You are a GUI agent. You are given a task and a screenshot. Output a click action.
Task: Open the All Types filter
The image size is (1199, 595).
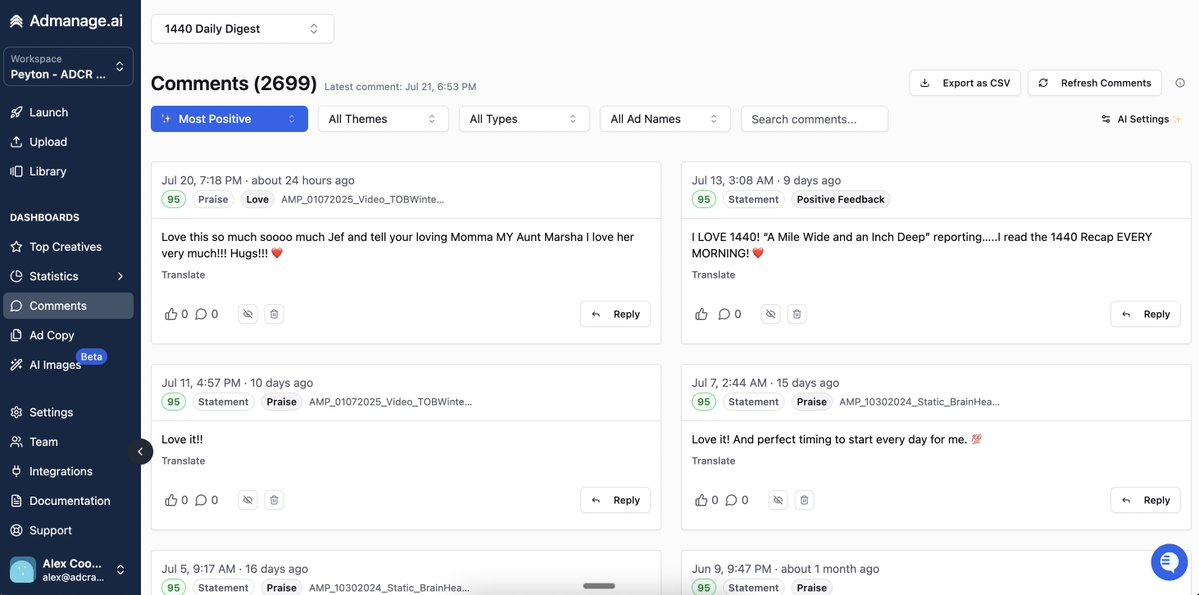pyautogui.click(x=525, y=119)
